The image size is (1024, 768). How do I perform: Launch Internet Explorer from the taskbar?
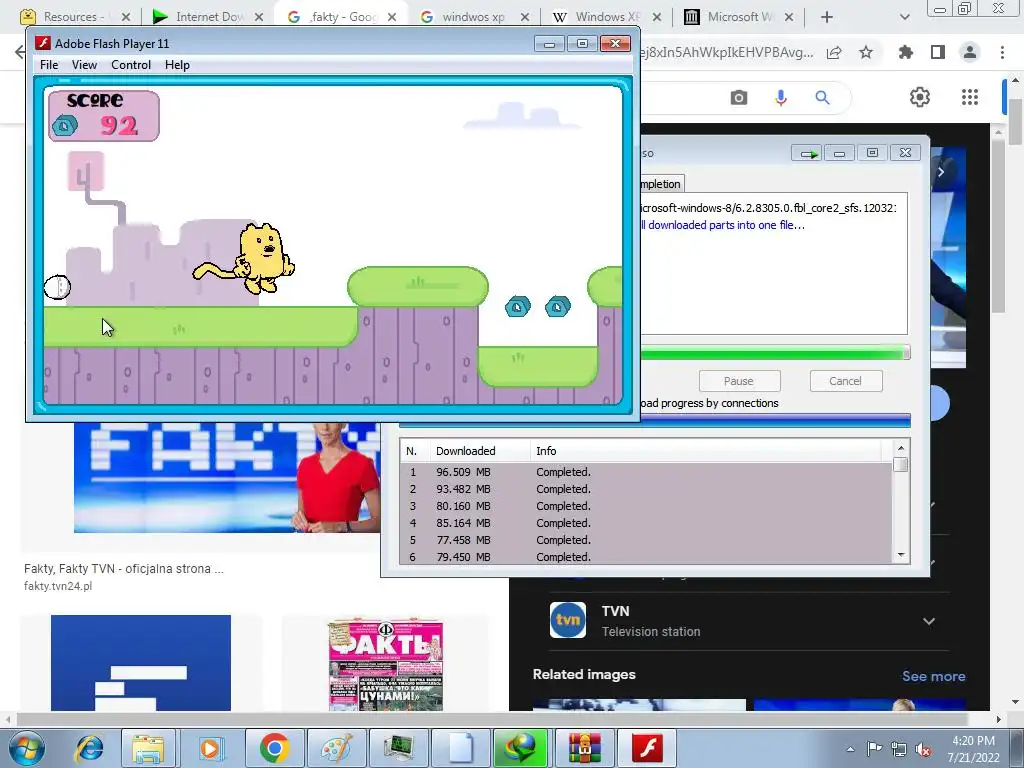tap(89, 748)
